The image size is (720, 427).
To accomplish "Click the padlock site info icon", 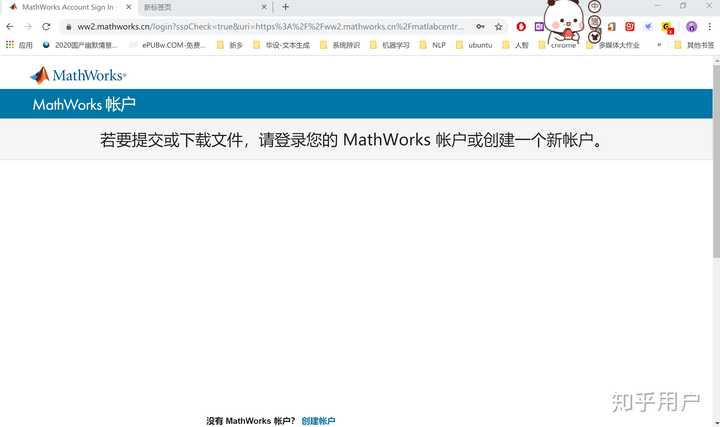I will (68, 27).
